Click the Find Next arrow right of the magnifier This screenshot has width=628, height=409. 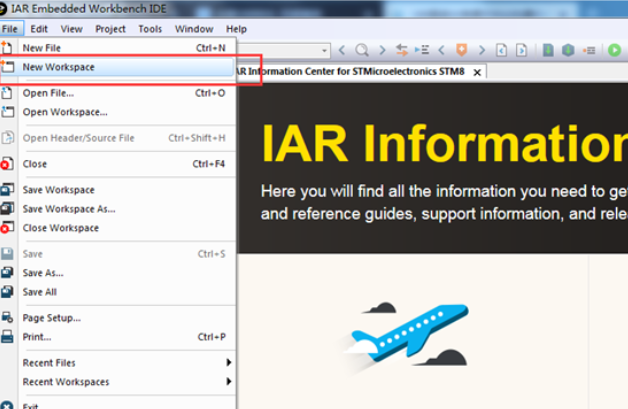coord(382,50)
